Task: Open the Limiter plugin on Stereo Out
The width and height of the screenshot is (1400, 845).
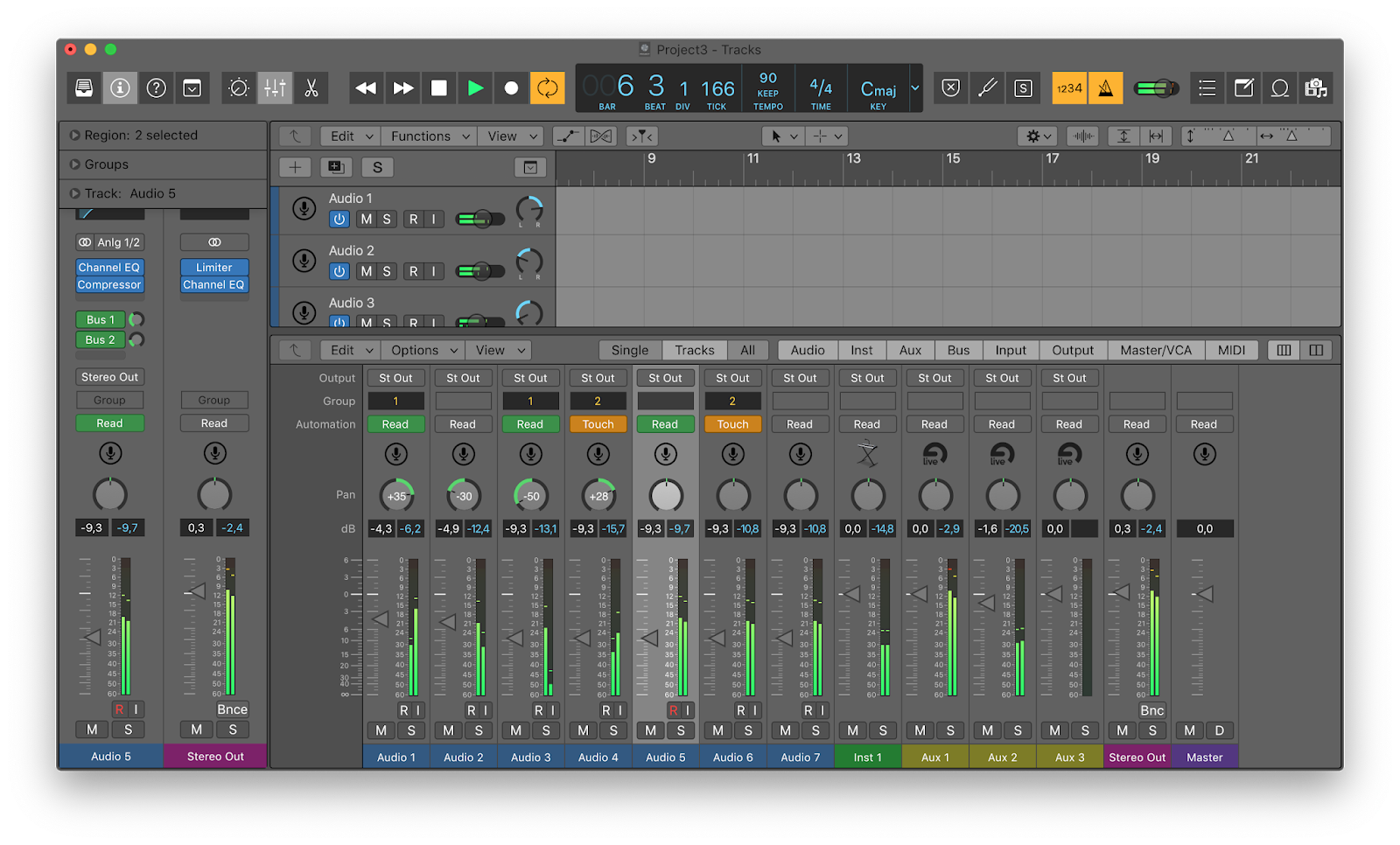Action: tap(214, 268)
